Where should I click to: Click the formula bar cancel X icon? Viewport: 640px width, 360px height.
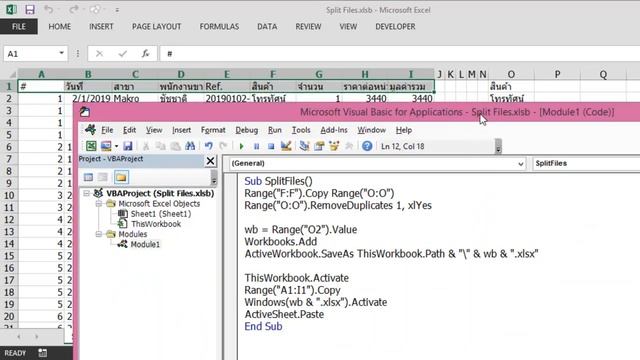click(99, 53)
